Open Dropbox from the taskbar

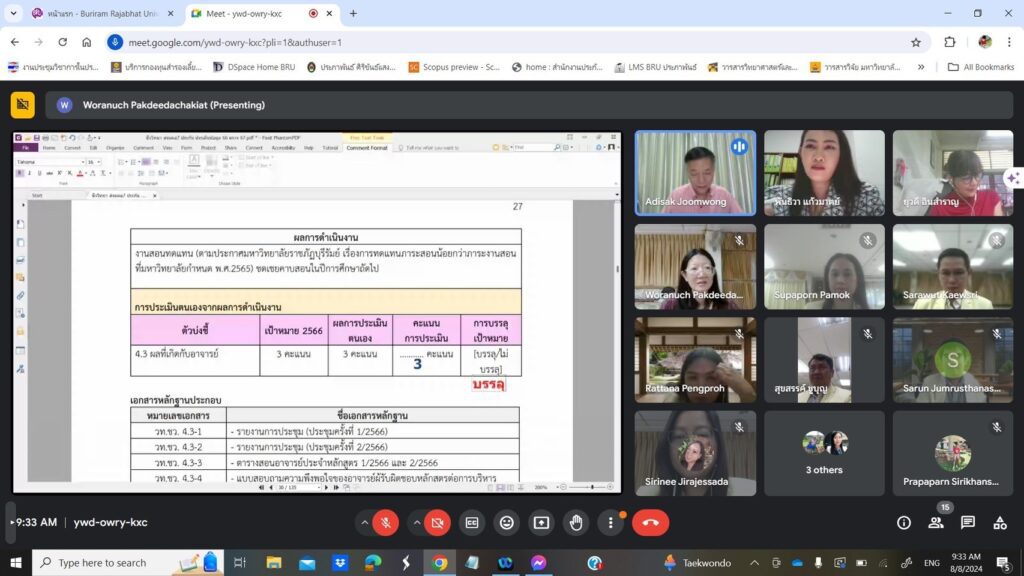coord(340,562)
